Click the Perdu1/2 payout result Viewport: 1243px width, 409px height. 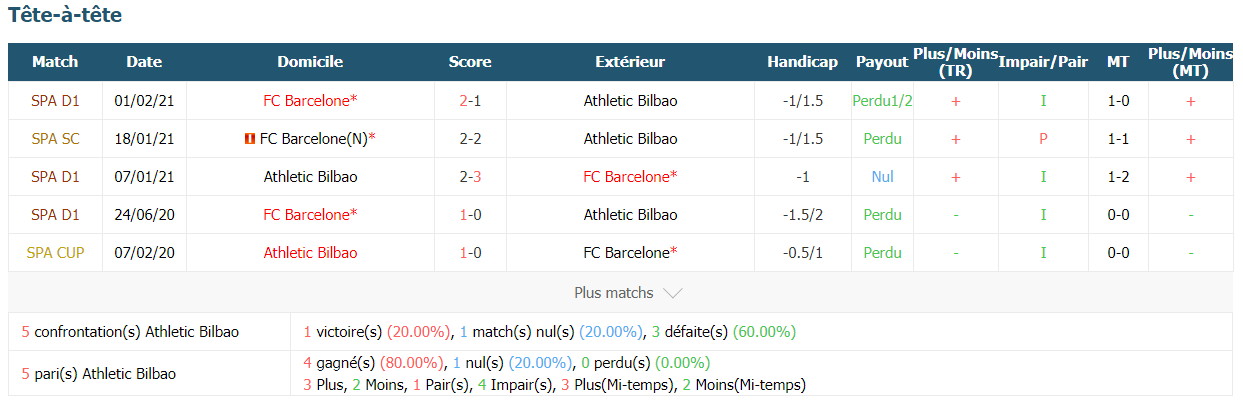pyautogui.click(x=882, y=101)
